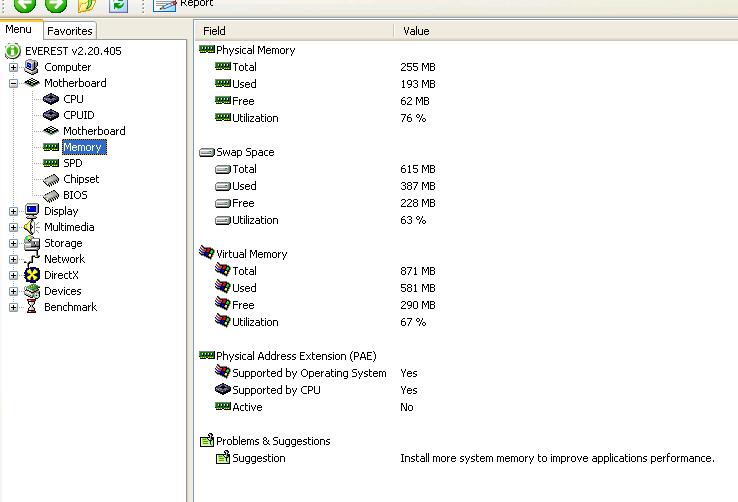The height and width of the screenshot is (502, 738).
Task: Select the Chipset tree item
Action: [x=81, y=179]
